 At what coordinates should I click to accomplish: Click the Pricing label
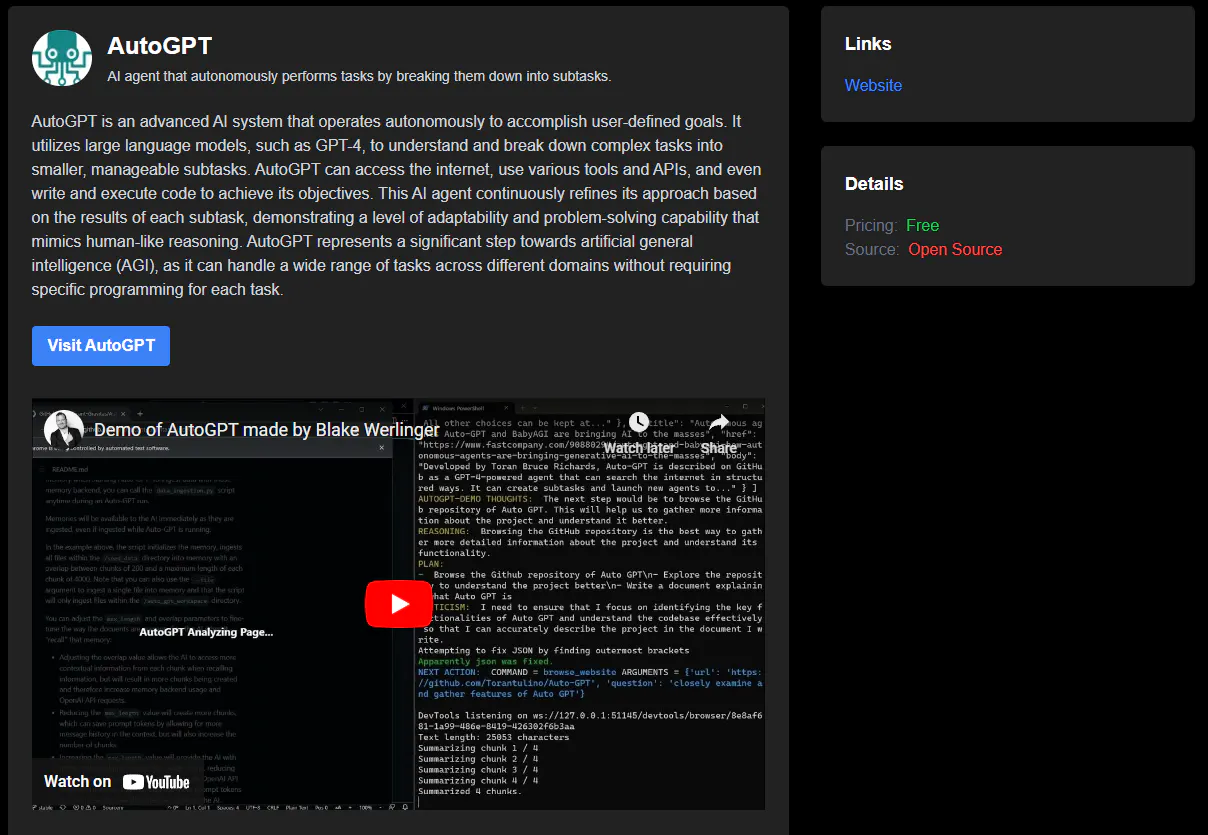[870, 225]
